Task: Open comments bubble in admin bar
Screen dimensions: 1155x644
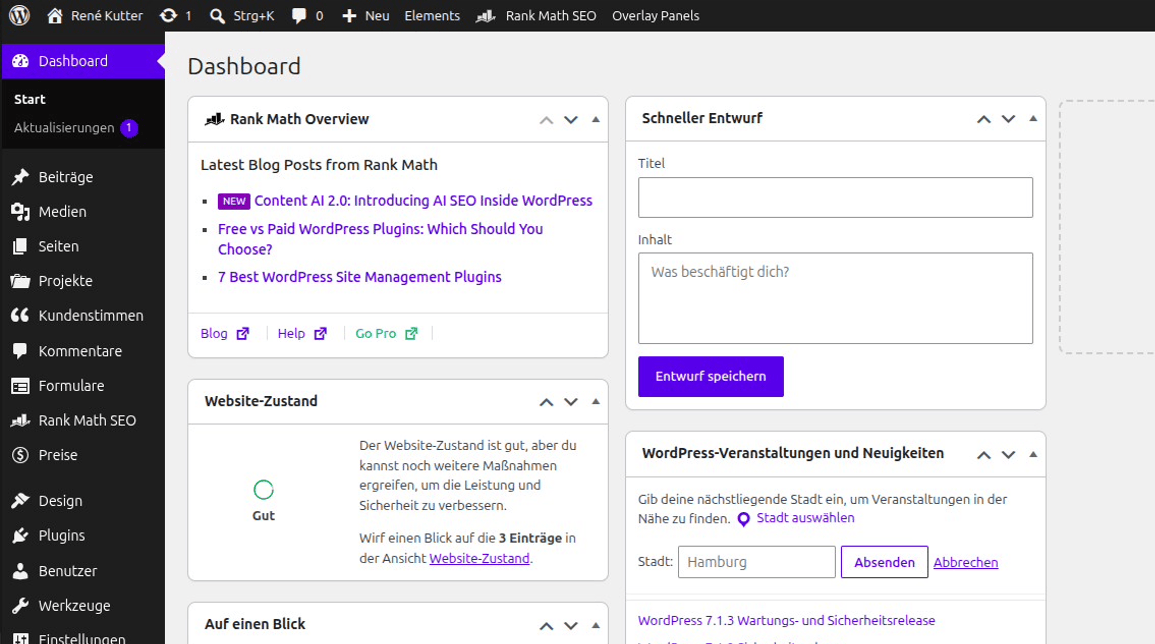Action: tap(298, 15)
